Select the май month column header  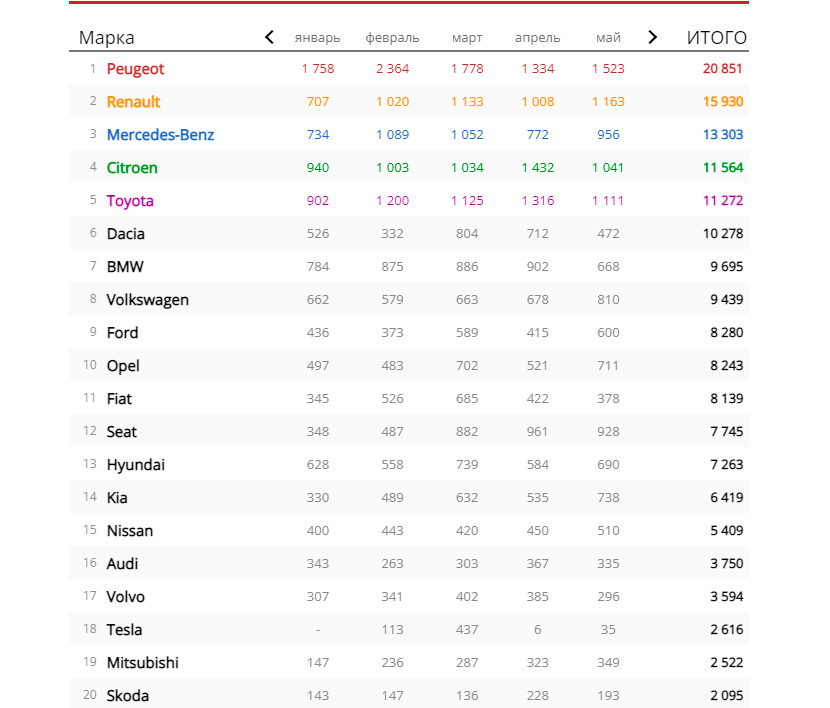tap(608, 38)
